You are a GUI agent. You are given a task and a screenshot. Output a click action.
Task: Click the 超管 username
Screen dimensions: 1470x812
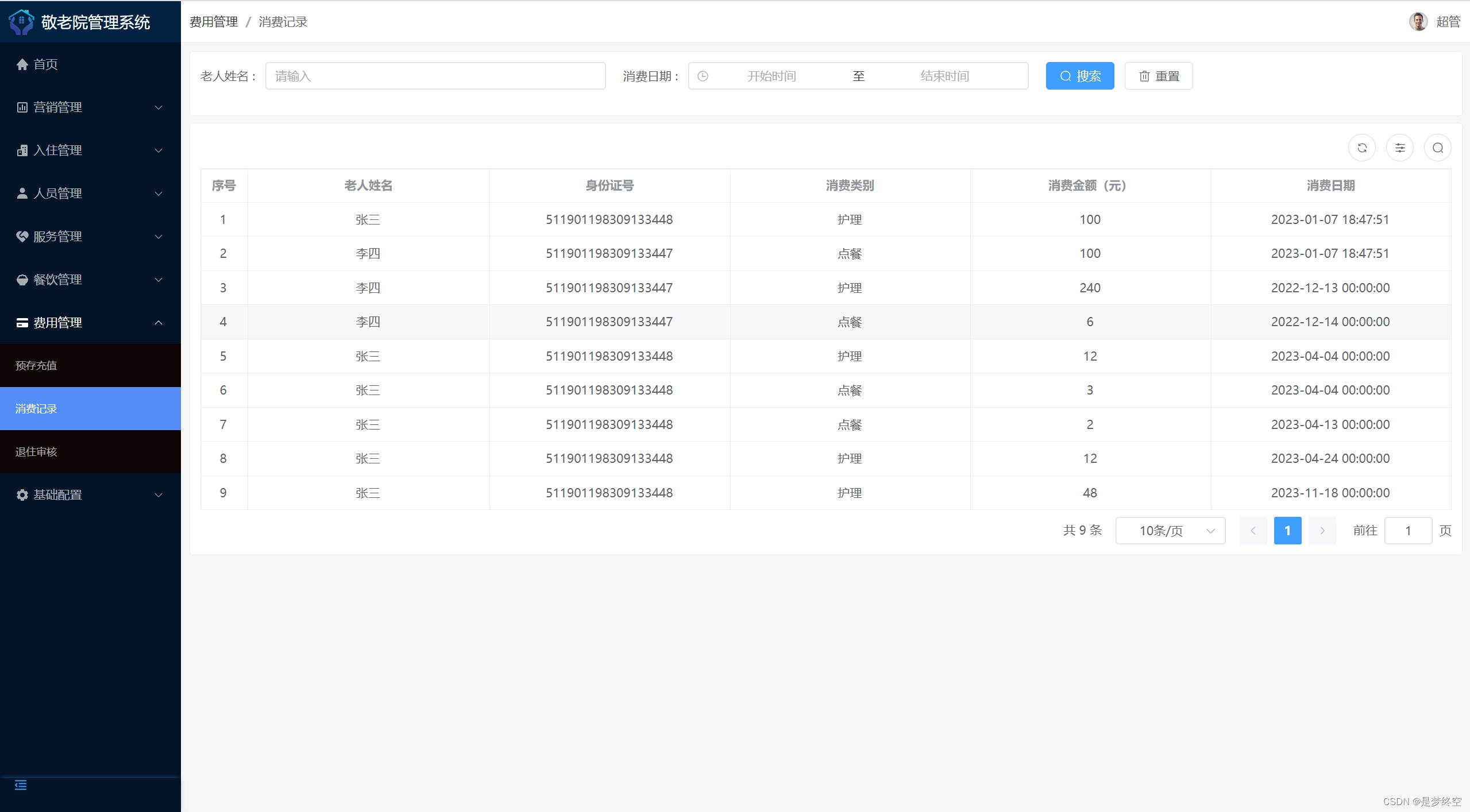tap(1448, 22)
